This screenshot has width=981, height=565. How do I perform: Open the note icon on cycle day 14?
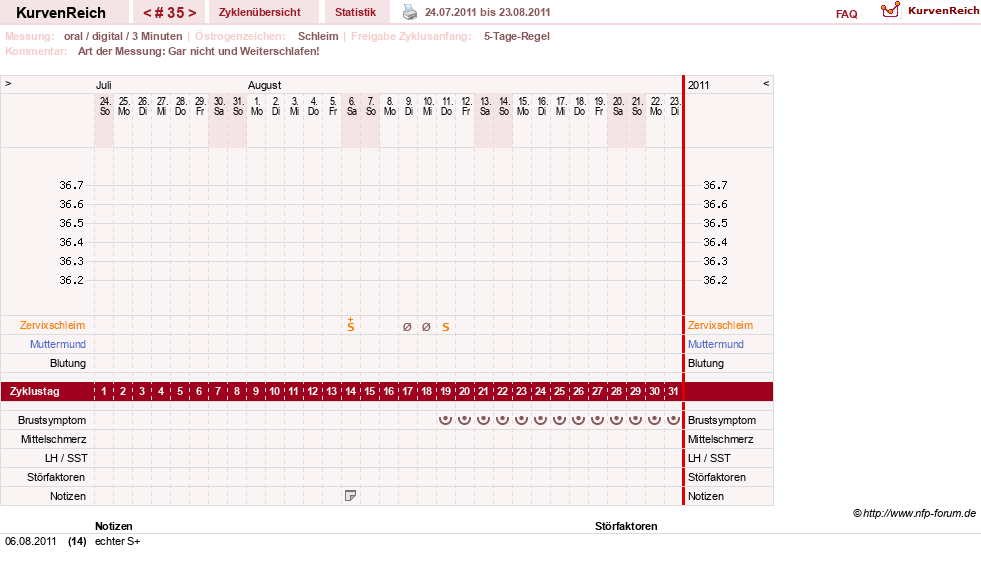click(350, 496)
